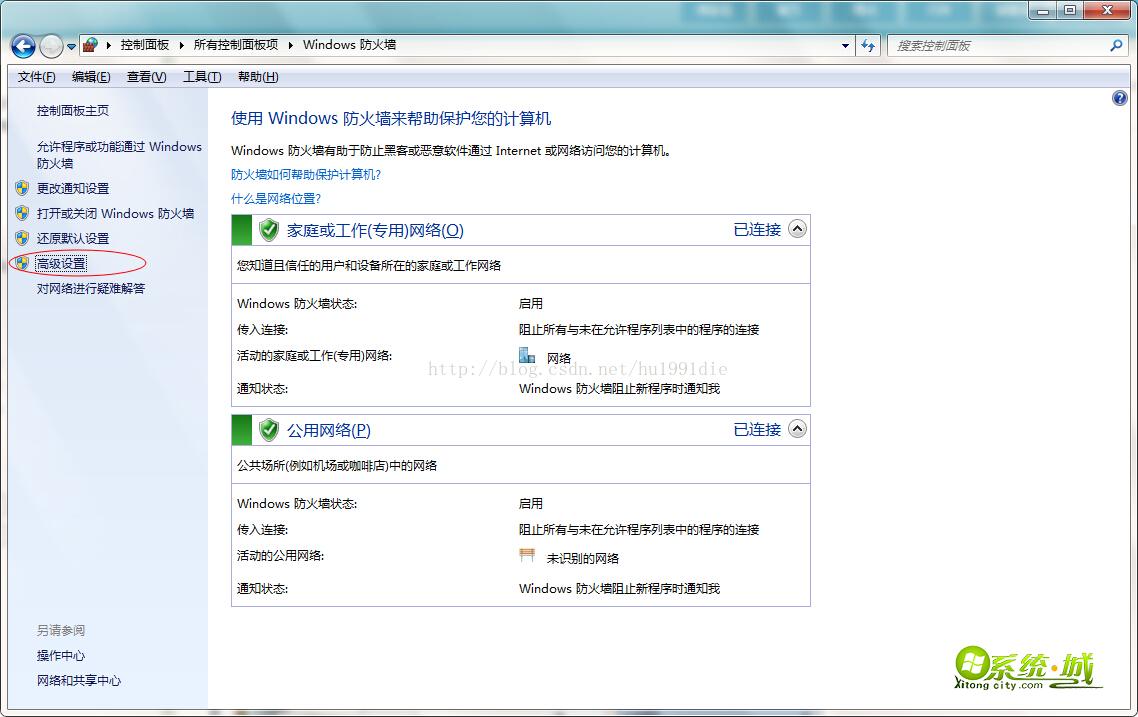This screenshot has width=1138, height=717.
Task: Click the refresh button beside the address bar
Action: (x=868, y=45)
